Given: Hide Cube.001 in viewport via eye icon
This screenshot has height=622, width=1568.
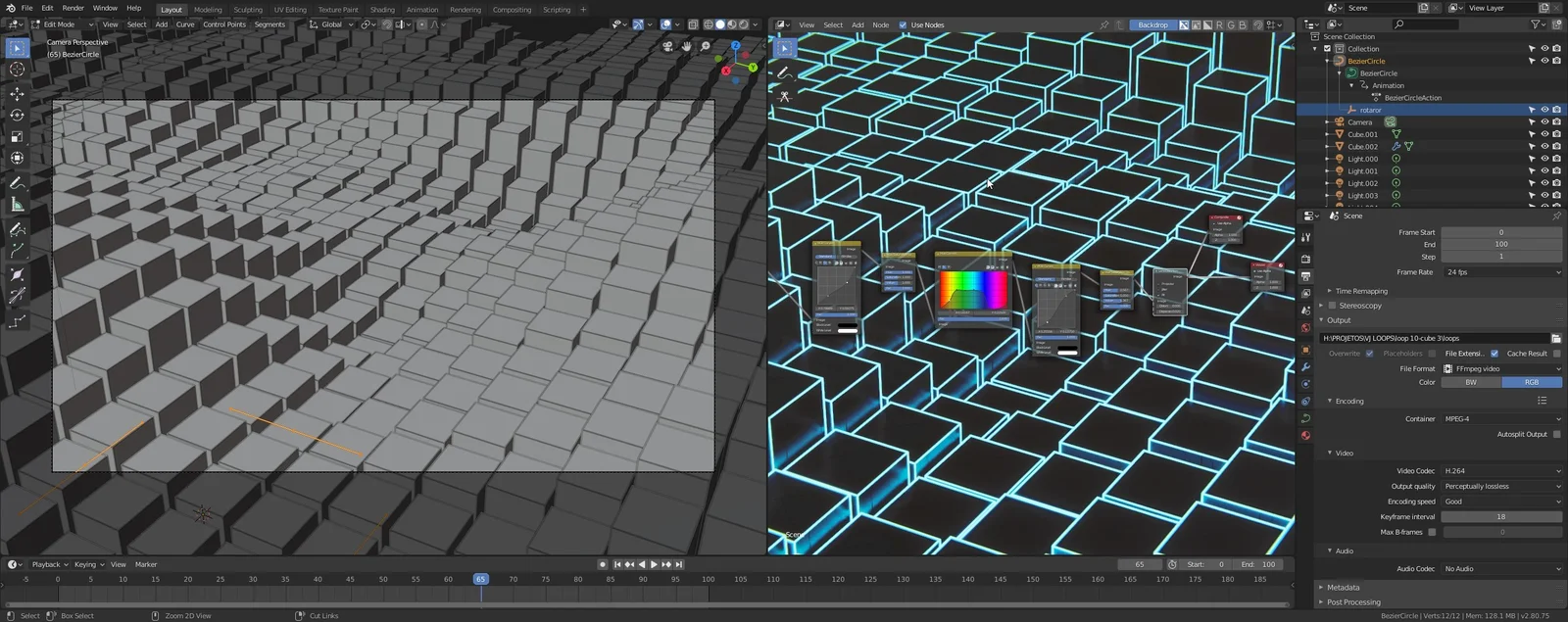Looking at the screenshot, I should pos(1544,134).
